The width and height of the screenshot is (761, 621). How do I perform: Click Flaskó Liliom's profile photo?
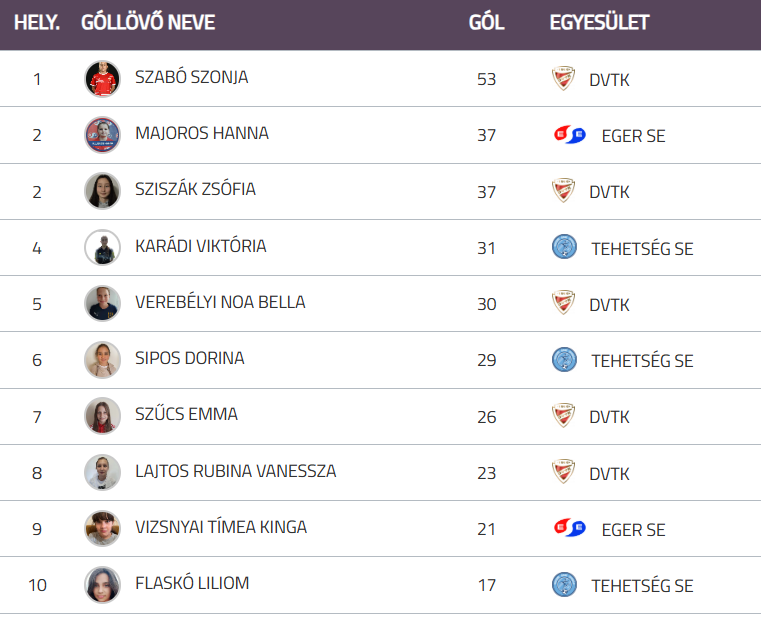(x=102, y=584)
